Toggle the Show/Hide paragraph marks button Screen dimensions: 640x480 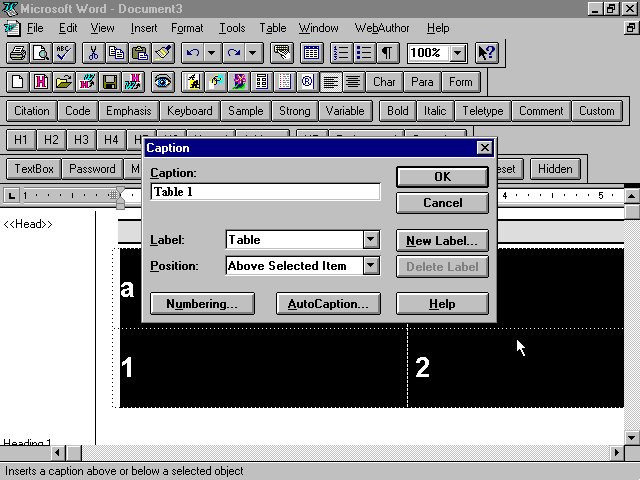(x=387, y=53)
